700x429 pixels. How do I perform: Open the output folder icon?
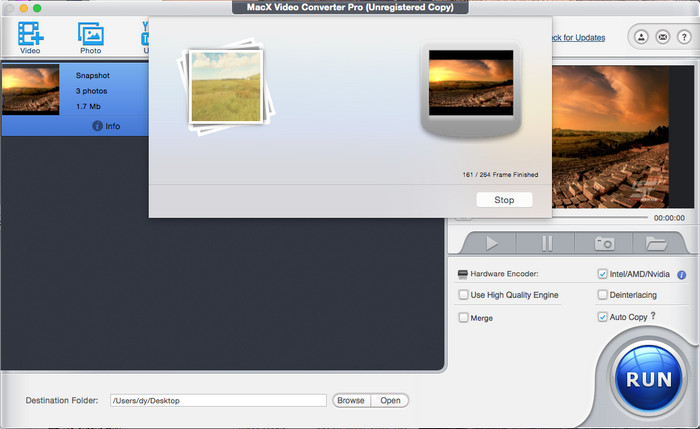tap(656, 243)
